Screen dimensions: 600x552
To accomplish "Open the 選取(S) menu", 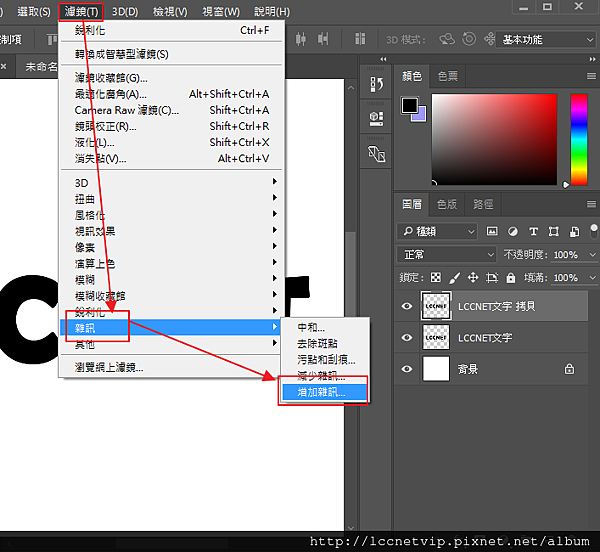I will coord(34,11).
